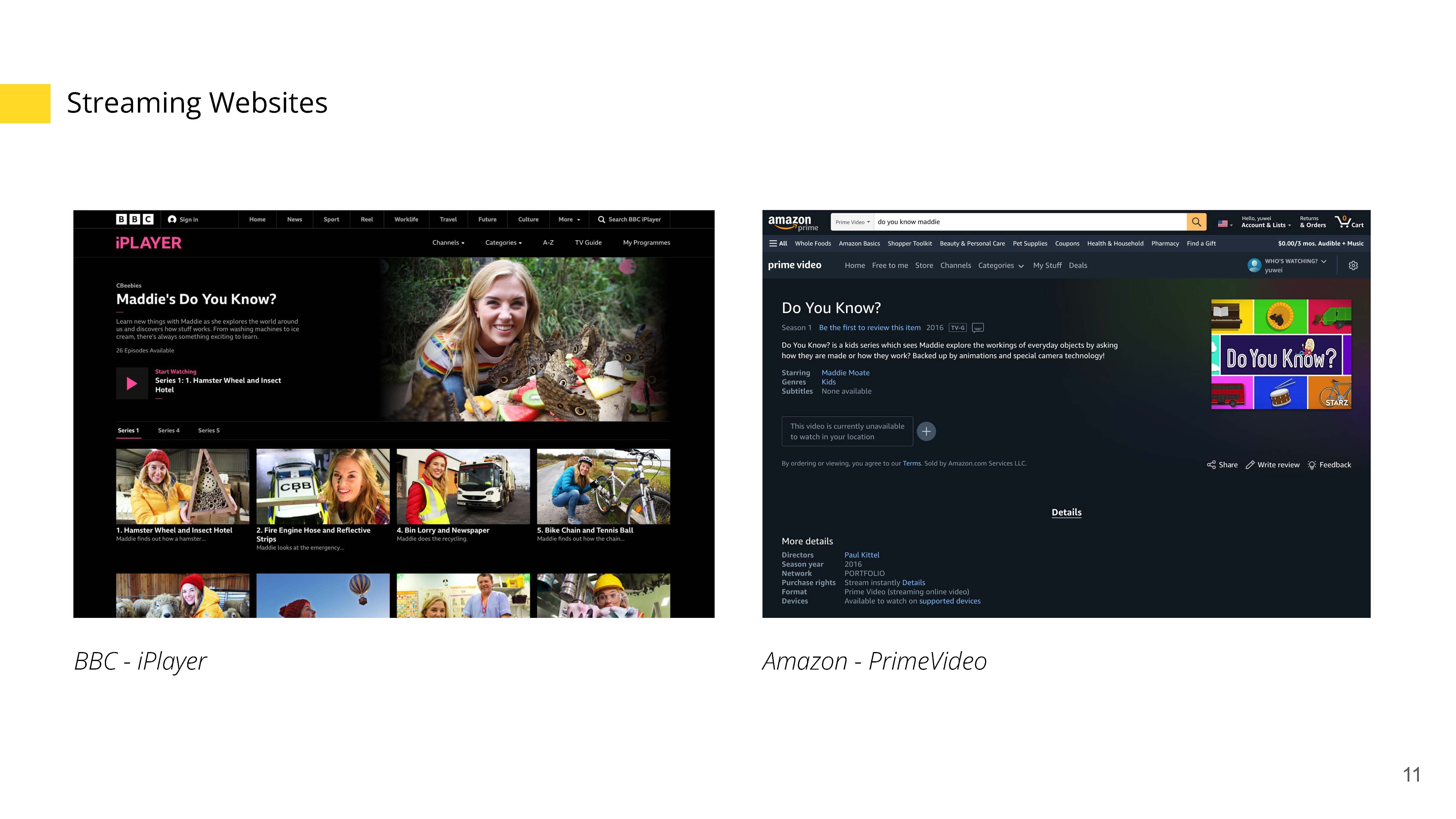The width and height of the screenshot is (1456, 819).
Task: Open Free to me section
Action: coord(890,266)
